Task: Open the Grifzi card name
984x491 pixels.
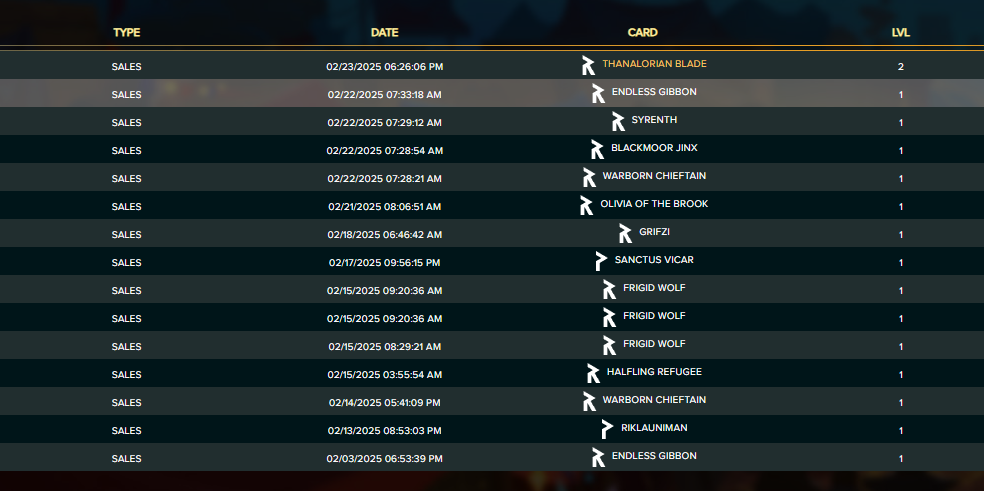Action: point(655,232)
